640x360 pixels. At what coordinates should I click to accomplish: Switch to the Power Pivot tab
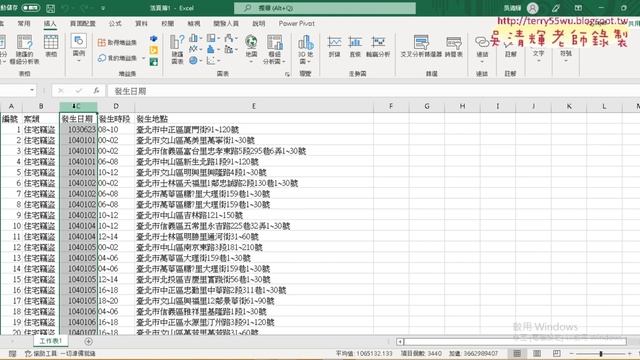click(x=297, y=24)
